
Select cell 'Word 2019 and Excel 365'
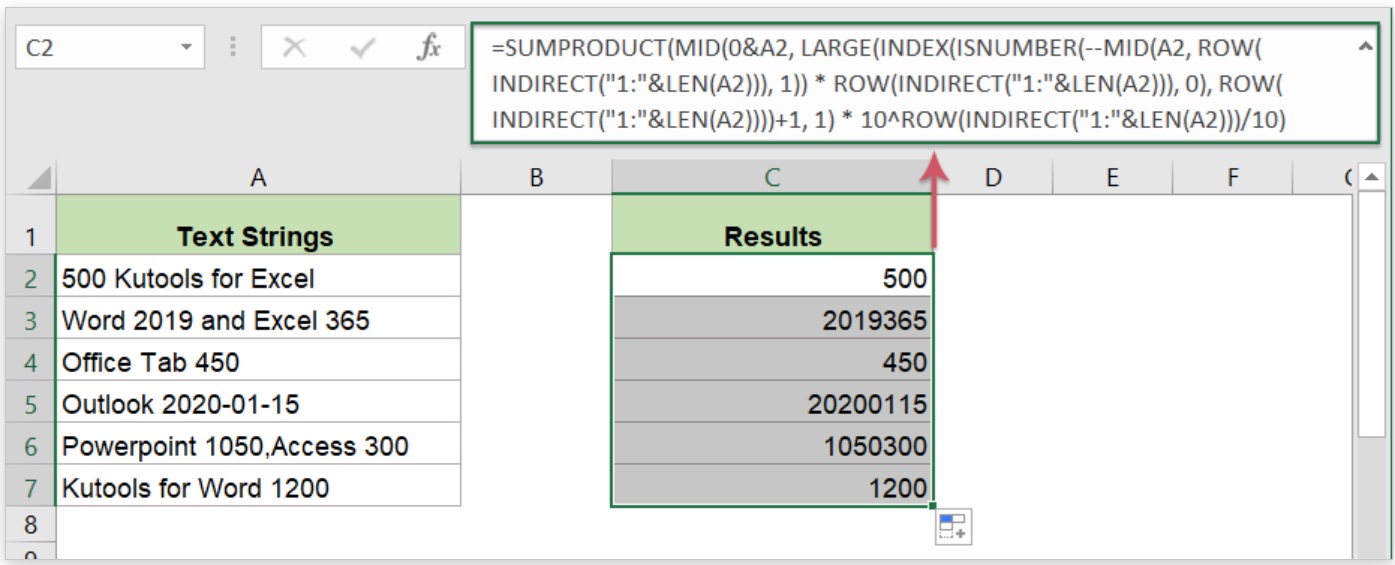coord(259,318)
